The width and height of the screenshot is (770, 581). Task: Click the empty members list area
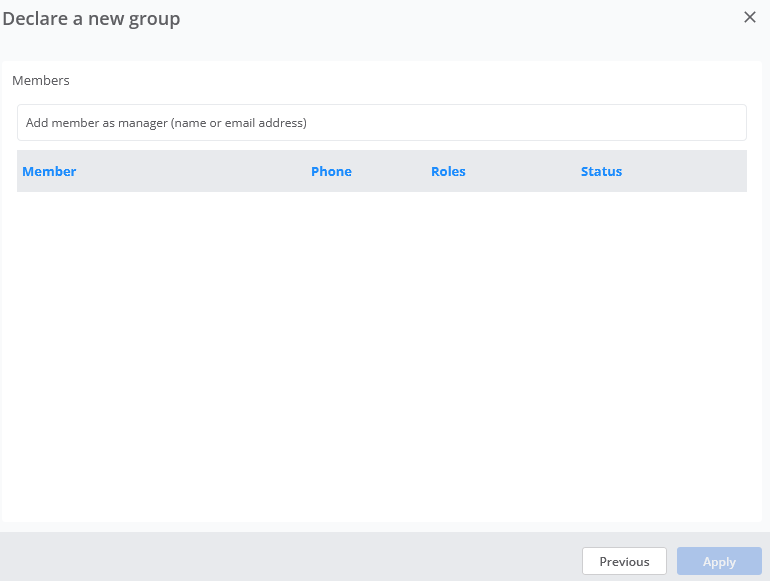click(382, 354)
